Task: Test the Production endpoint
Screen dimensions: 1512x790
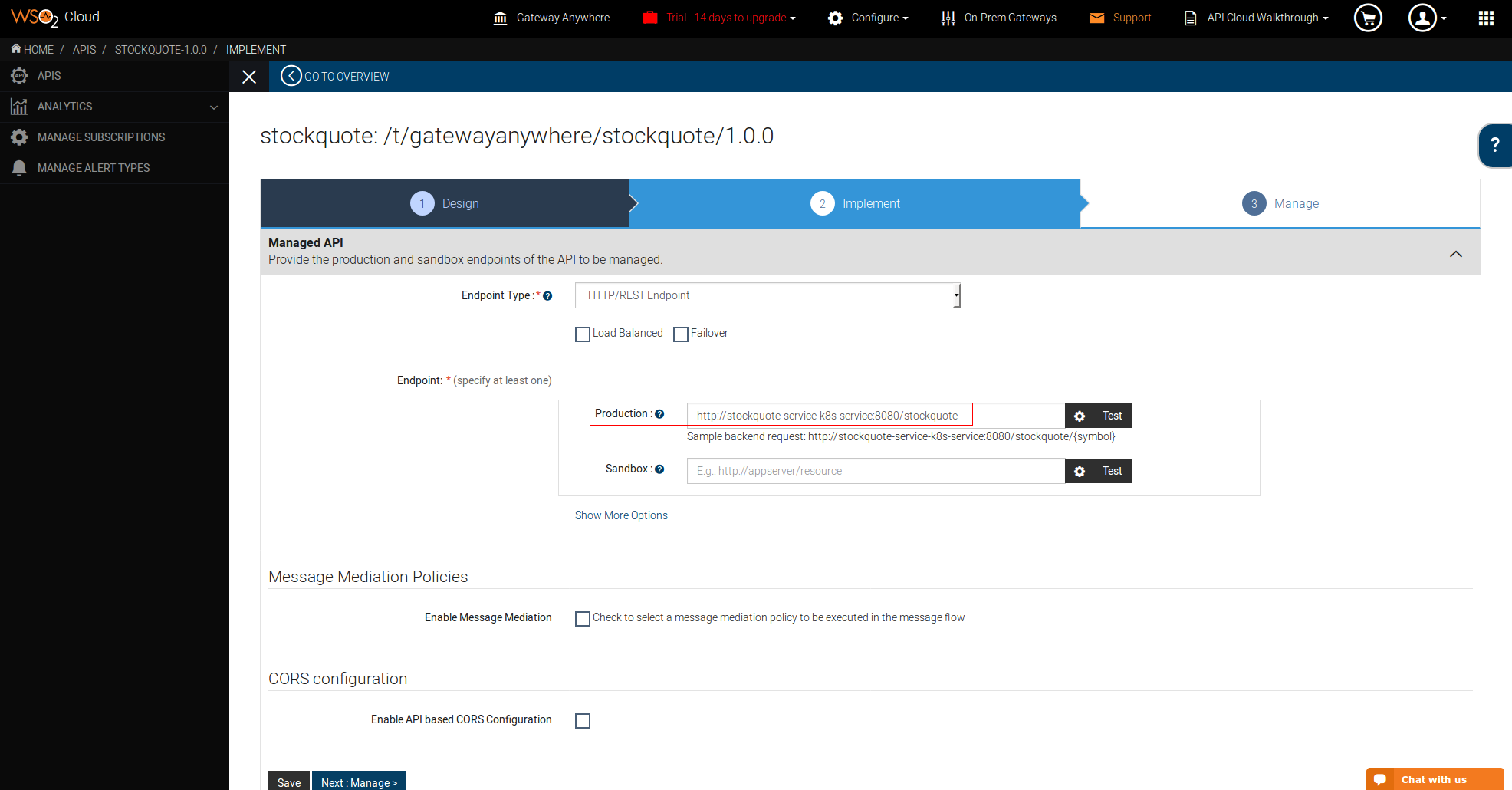Action: (x=1113, y=416)
